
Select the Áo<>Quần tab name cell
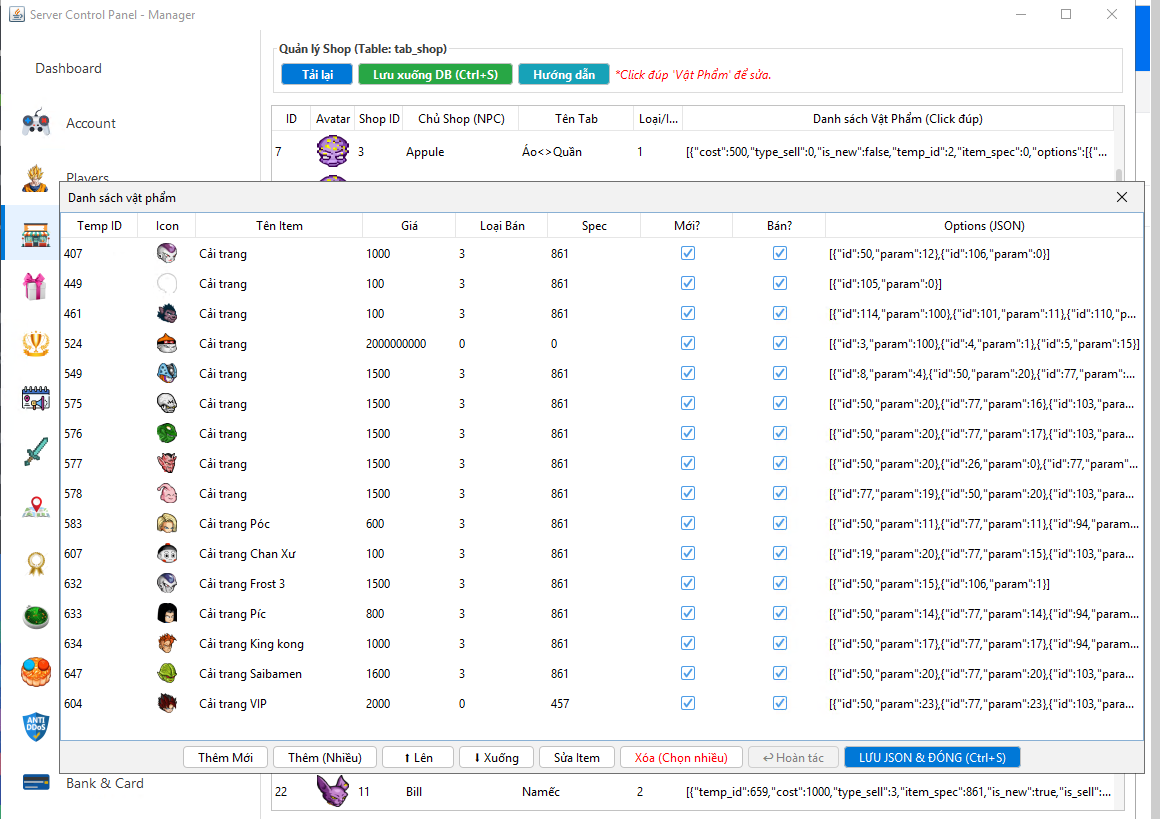pos(576,152)
